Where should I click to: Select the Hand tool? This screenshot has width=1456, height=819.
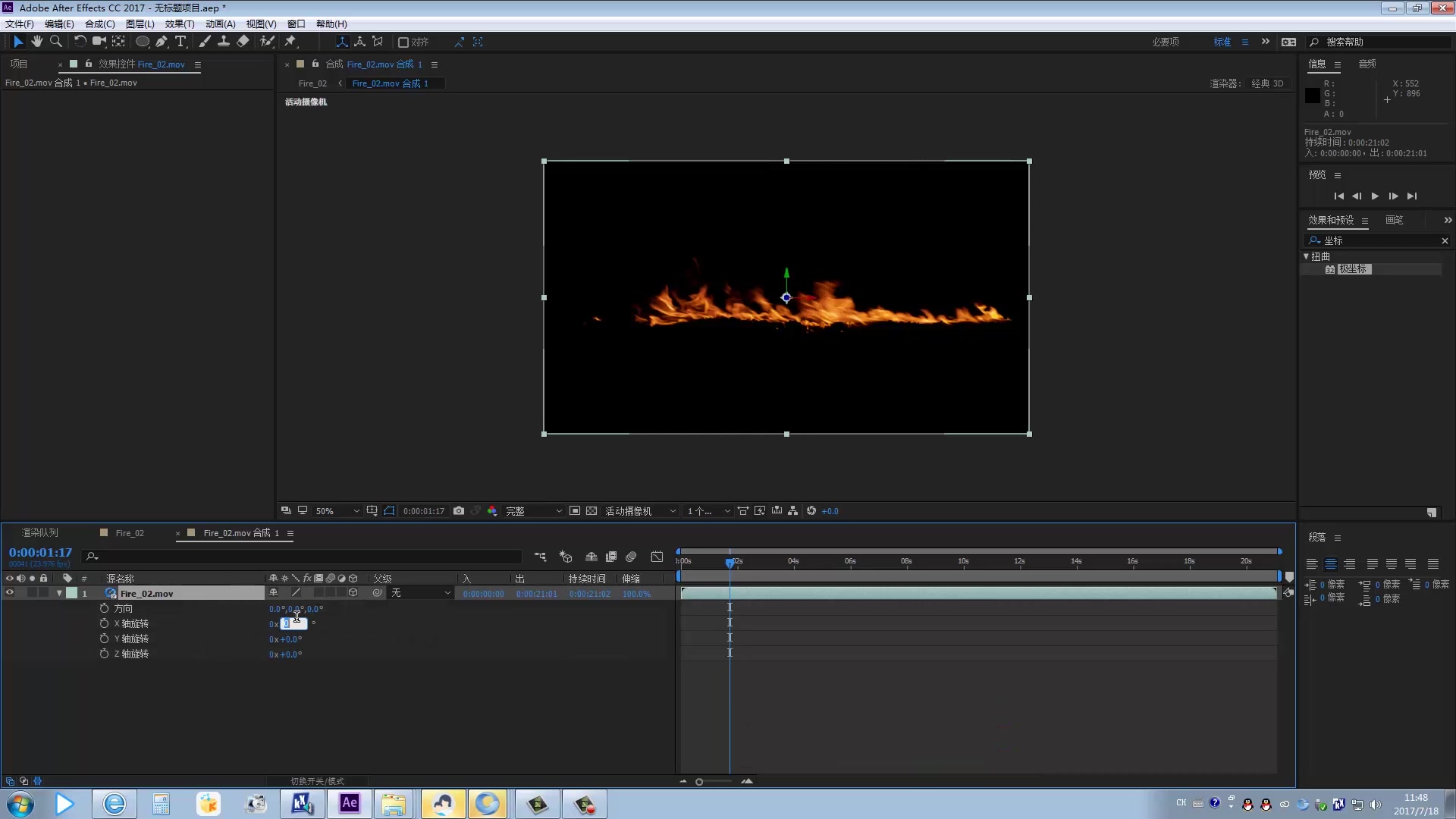(x=36, y=42)
